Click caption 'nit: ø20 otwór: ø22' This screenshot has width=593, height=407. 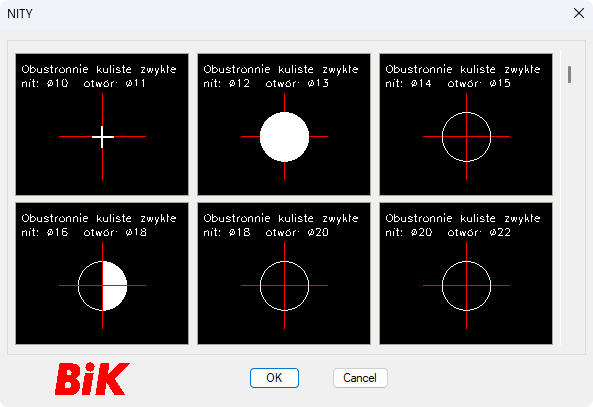tap(448, 232)
